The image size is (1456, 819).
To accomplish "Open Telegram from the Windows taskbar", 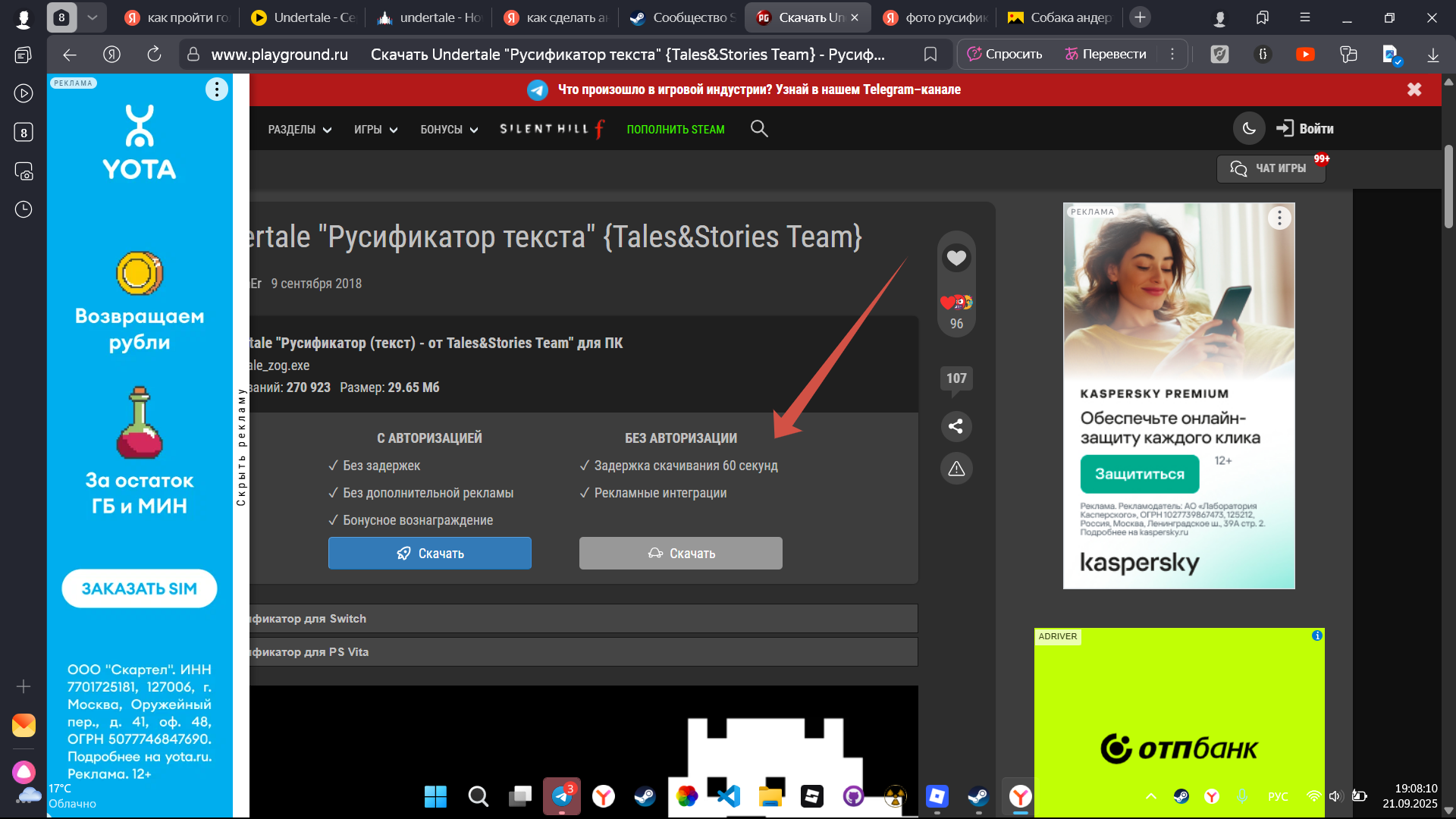I will click(562, 796).
